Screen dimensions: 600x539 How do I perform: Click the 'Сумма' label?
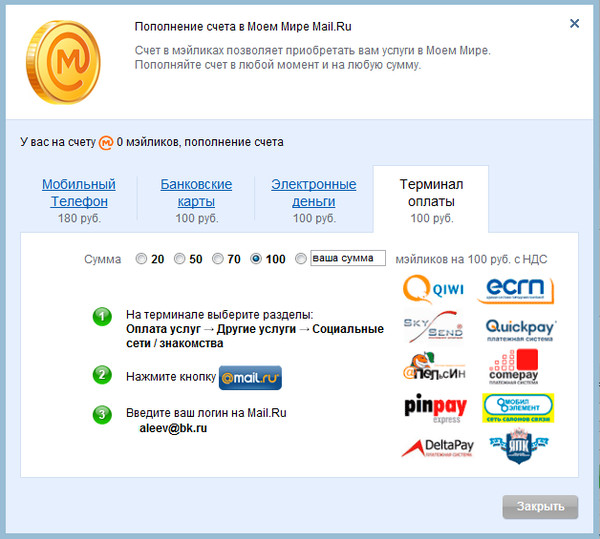pyautogui.click(x=103, y=259)
